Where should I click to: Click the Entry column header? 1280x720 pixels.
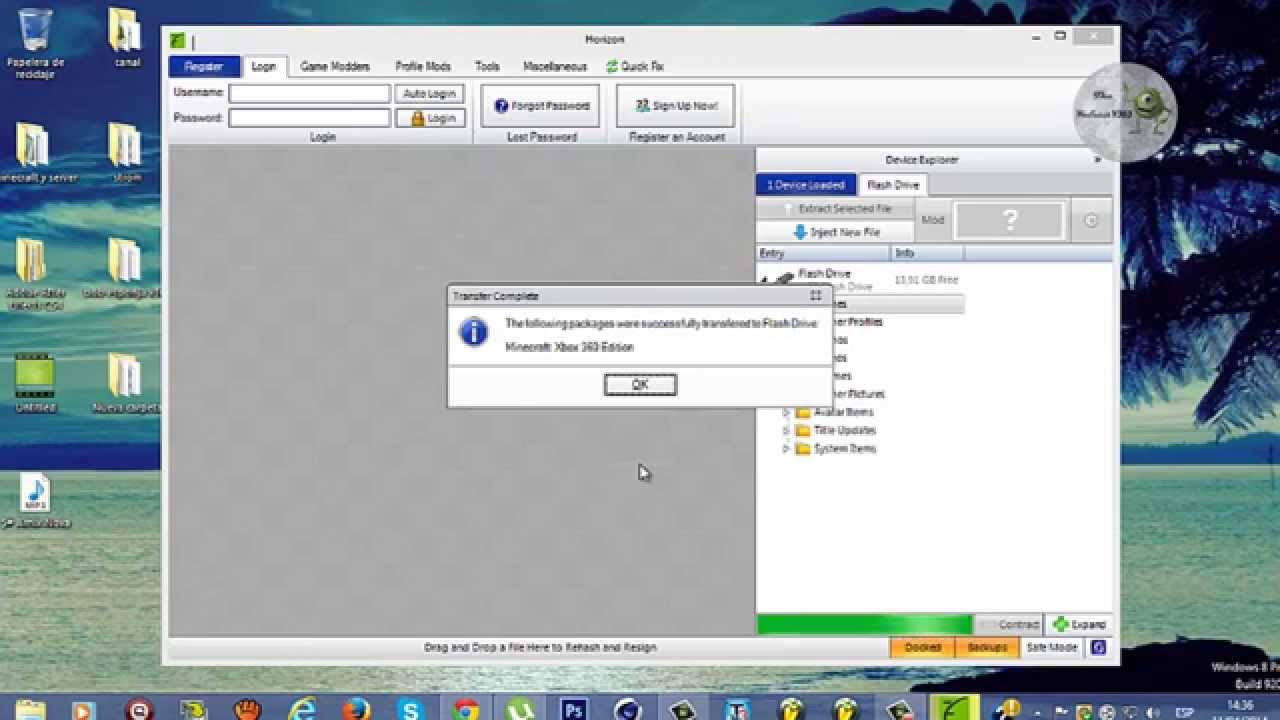coord(824,254)
